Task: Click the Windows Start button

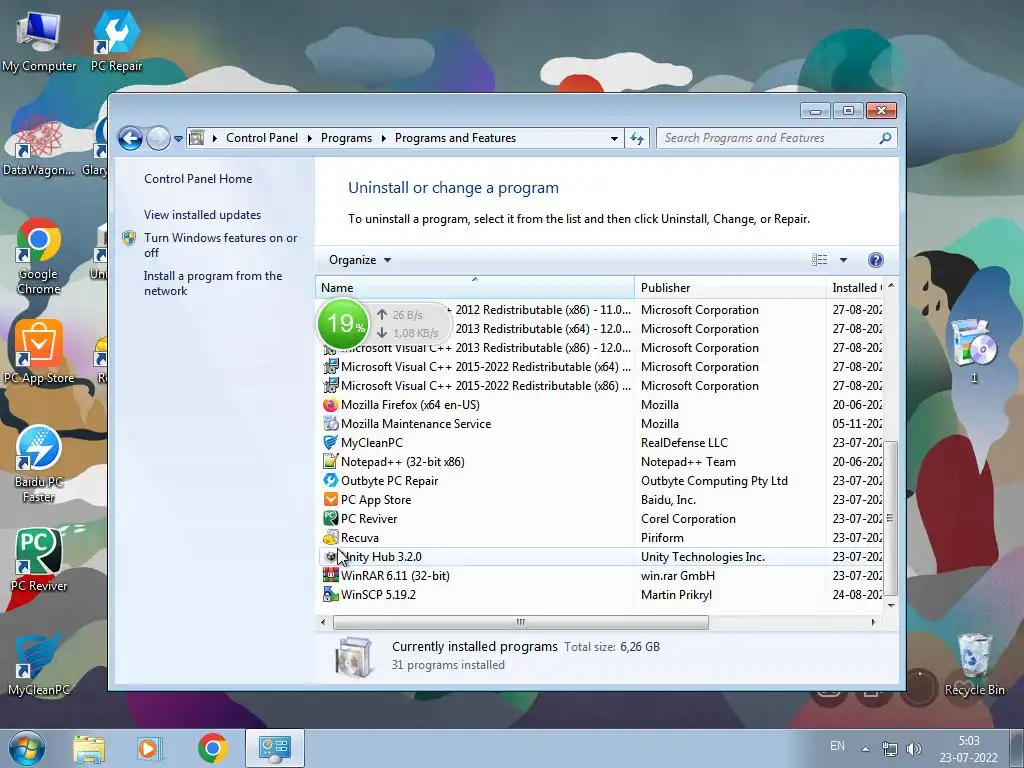Action: 27,748
